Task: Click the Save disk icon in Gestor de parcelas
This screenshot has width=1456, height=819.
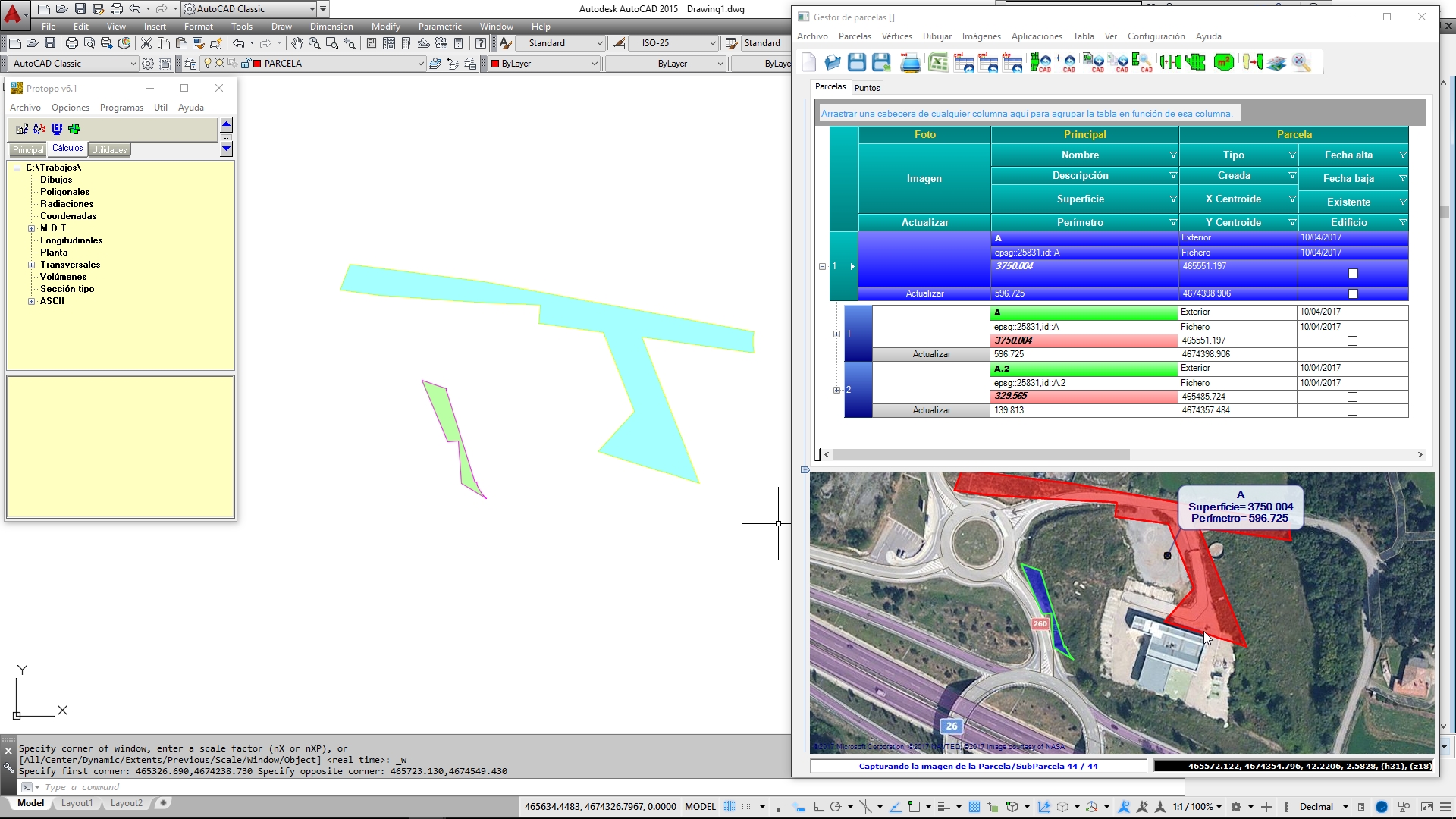Action: click(x=857, y=63)
